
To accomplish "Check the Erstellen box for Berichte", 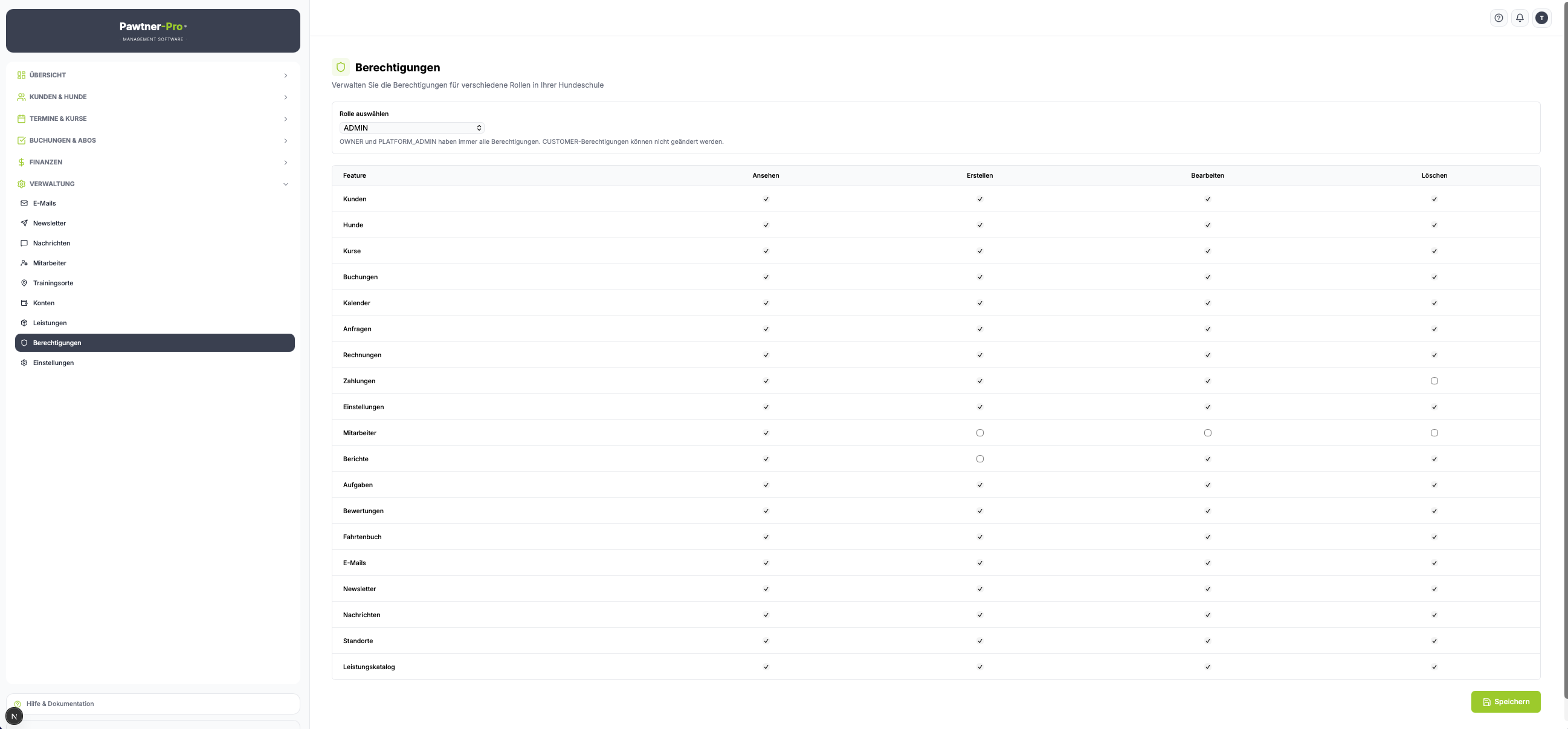I will [979, 459].
